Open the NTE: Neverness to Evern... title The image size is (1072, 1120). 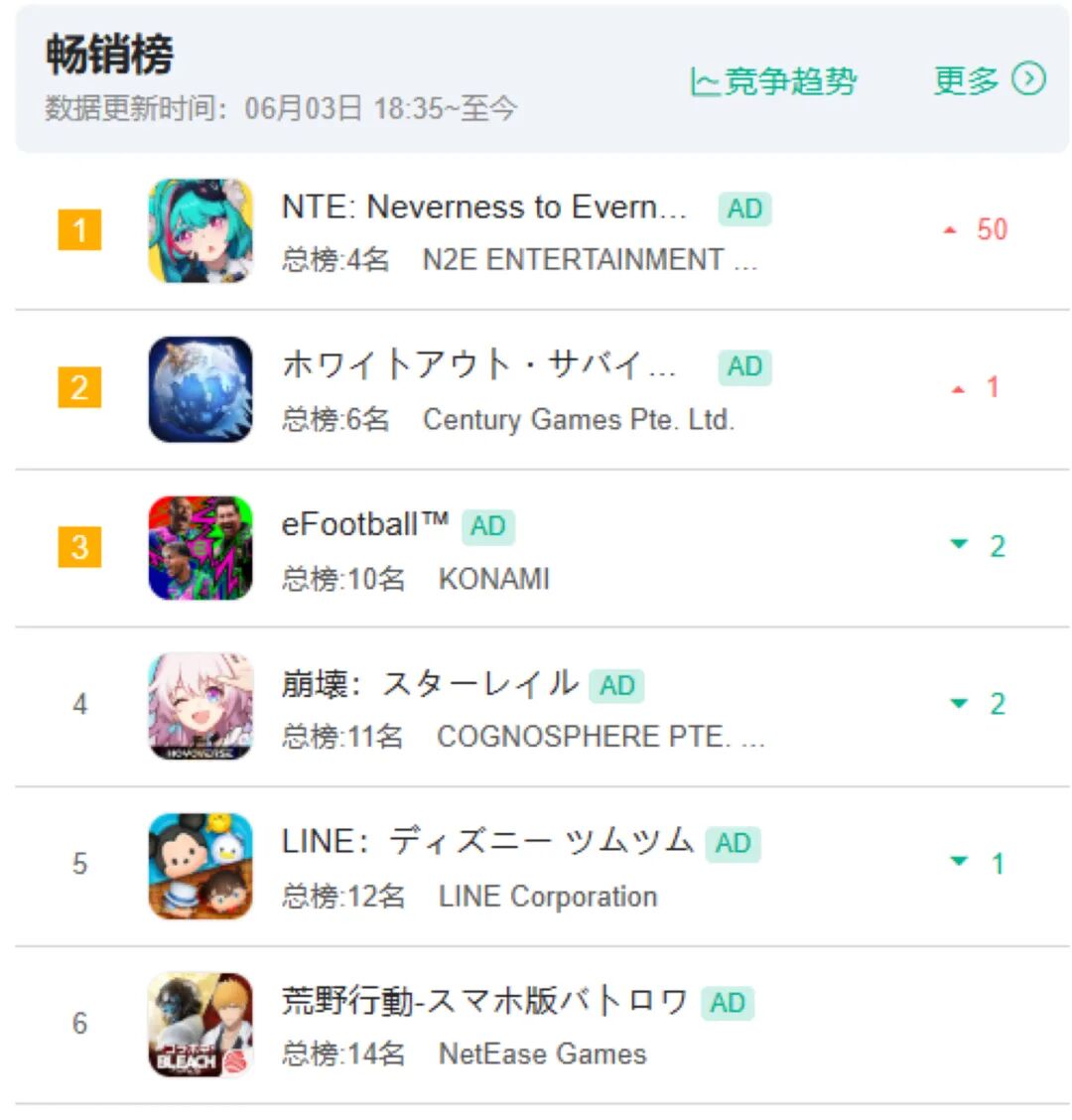pos(483,208)
